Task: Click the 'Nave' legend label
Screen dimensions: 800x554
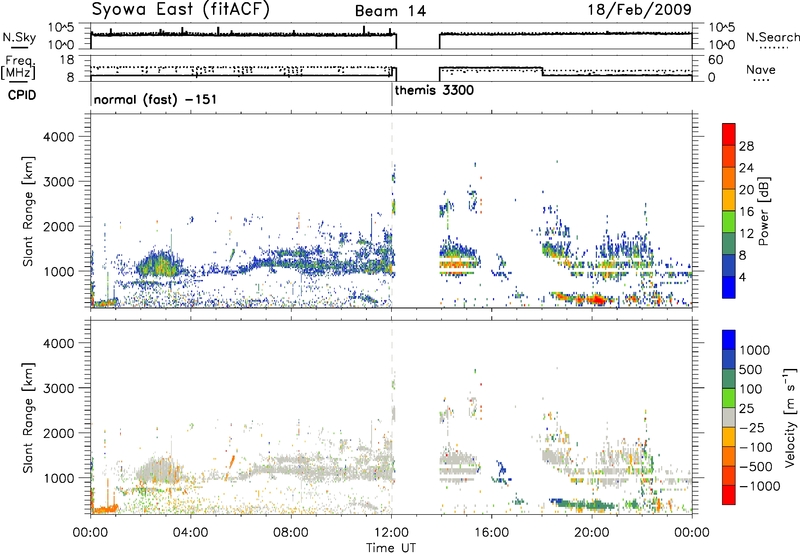Action: [x=761, y=69]
